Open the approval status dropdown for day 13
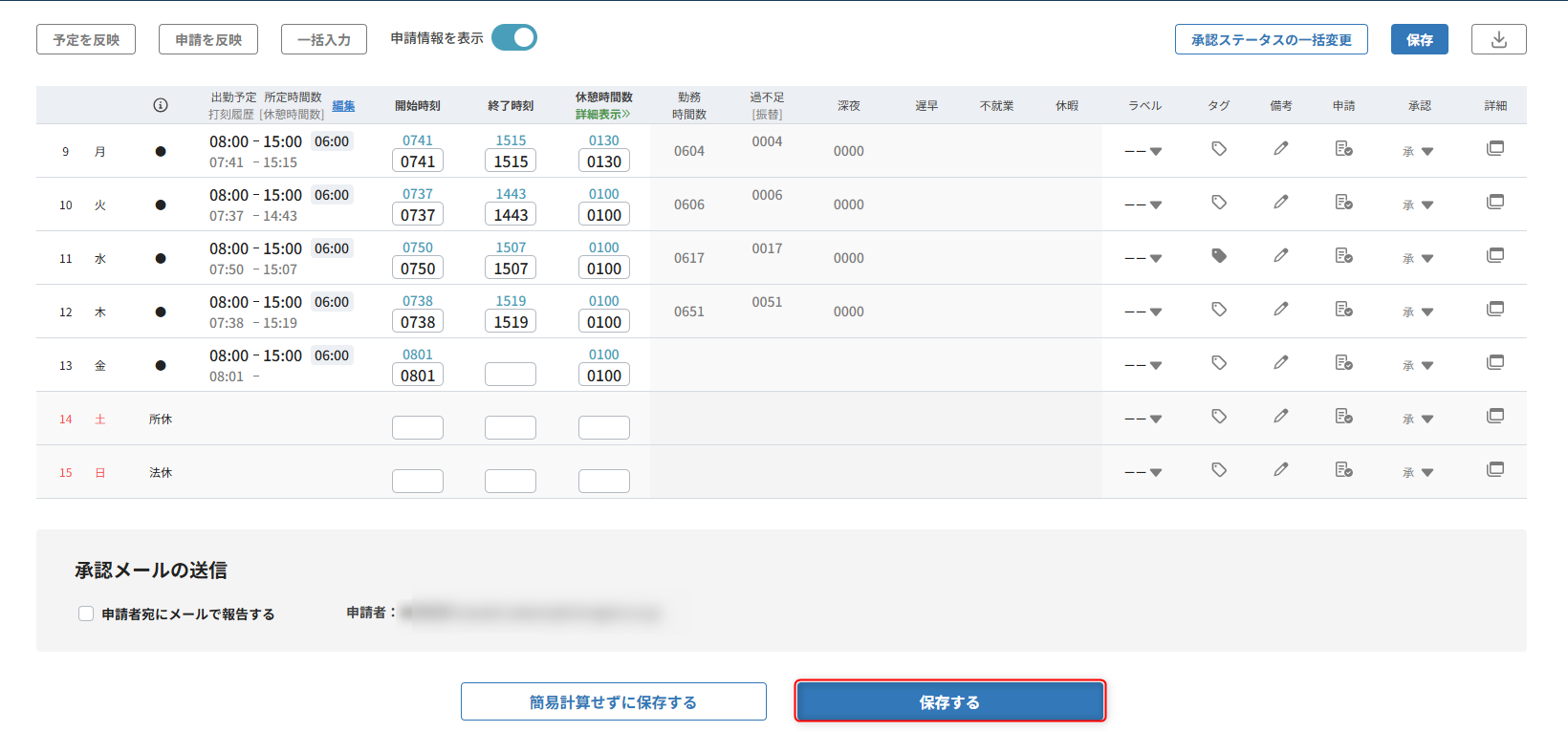This screenshot has height=732, width=1568. click(1418, 365)
